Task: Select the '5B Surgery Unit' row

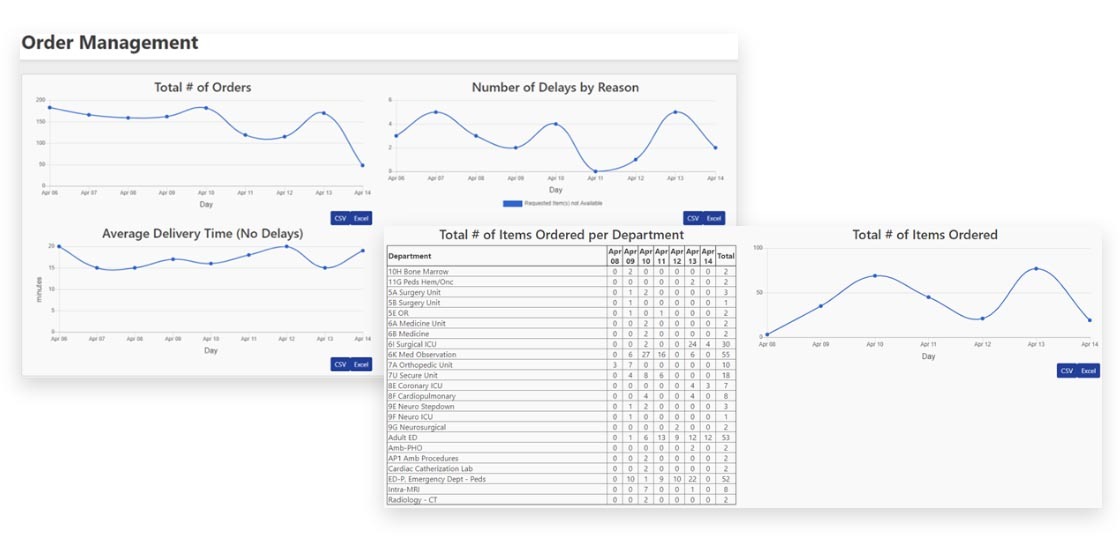Action: pyautogui.click(x=561, y=303)
